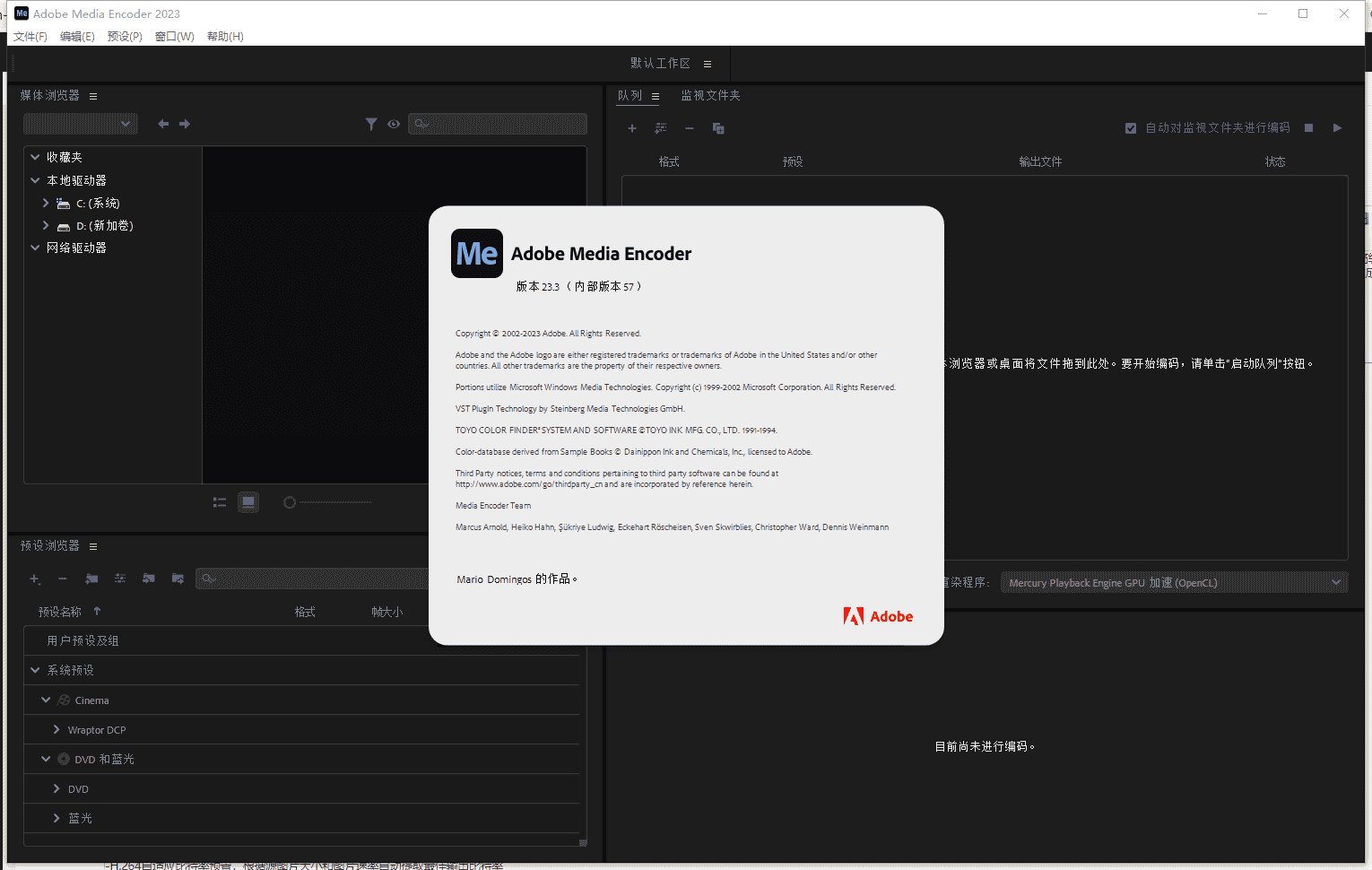Screen dimensions: 1372x870
Task: Click the filter funnel icon in media browser
Action: point(371,124)
